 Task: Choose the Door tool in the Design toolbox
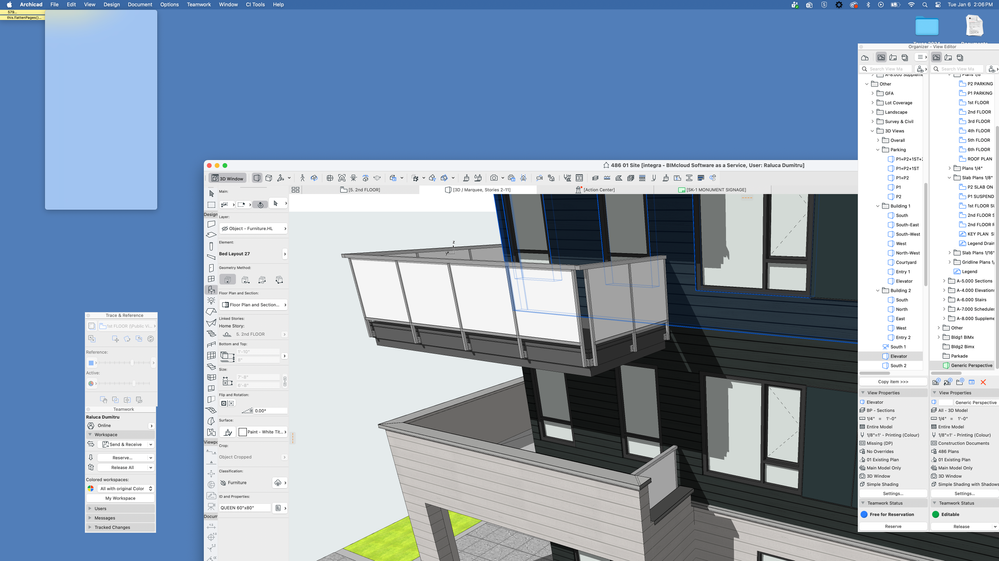pos(211,268)
